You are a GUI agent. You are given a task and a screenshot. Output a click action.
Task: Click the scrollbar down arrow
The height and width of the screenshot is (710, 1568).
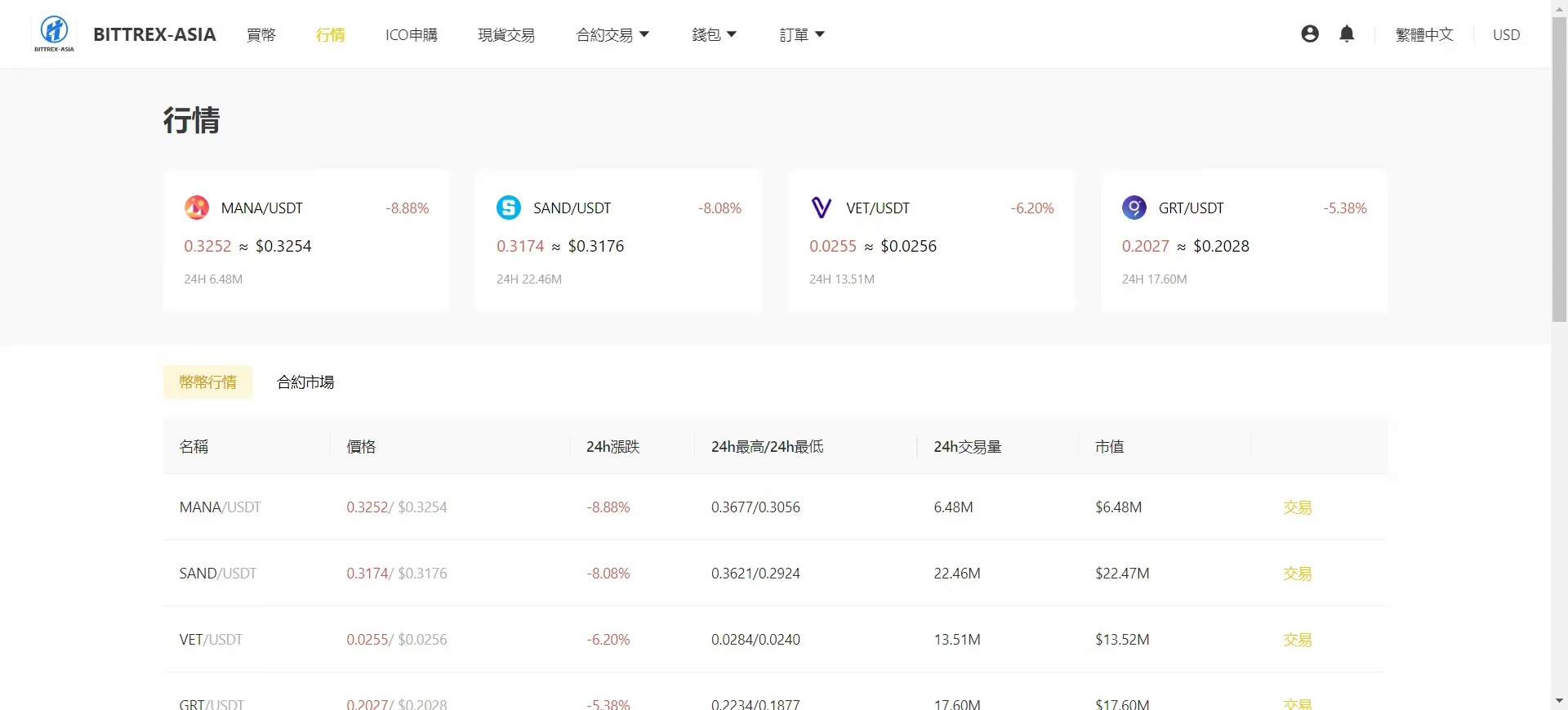tap(1560, 701)
